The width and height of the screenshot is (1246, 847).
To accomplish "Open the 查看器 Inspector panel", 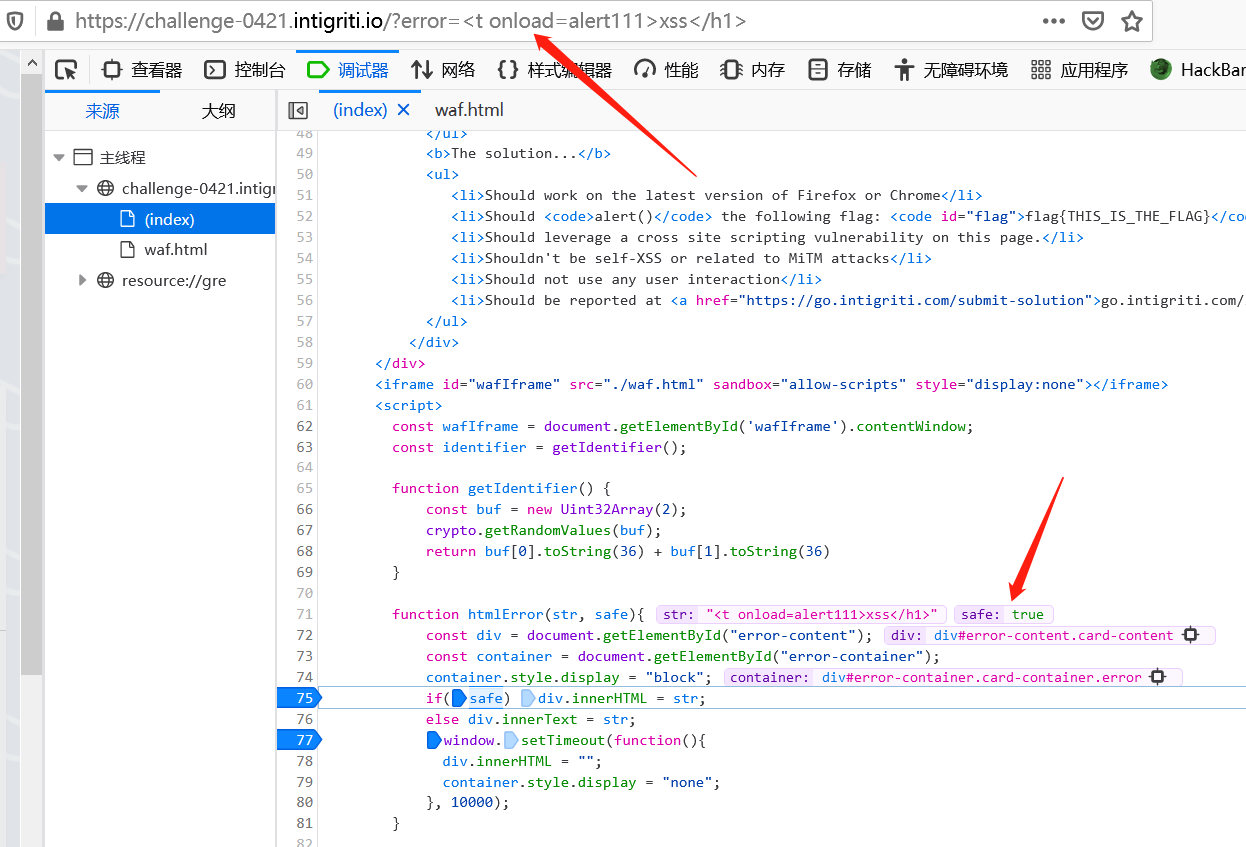I will point(143,70).
